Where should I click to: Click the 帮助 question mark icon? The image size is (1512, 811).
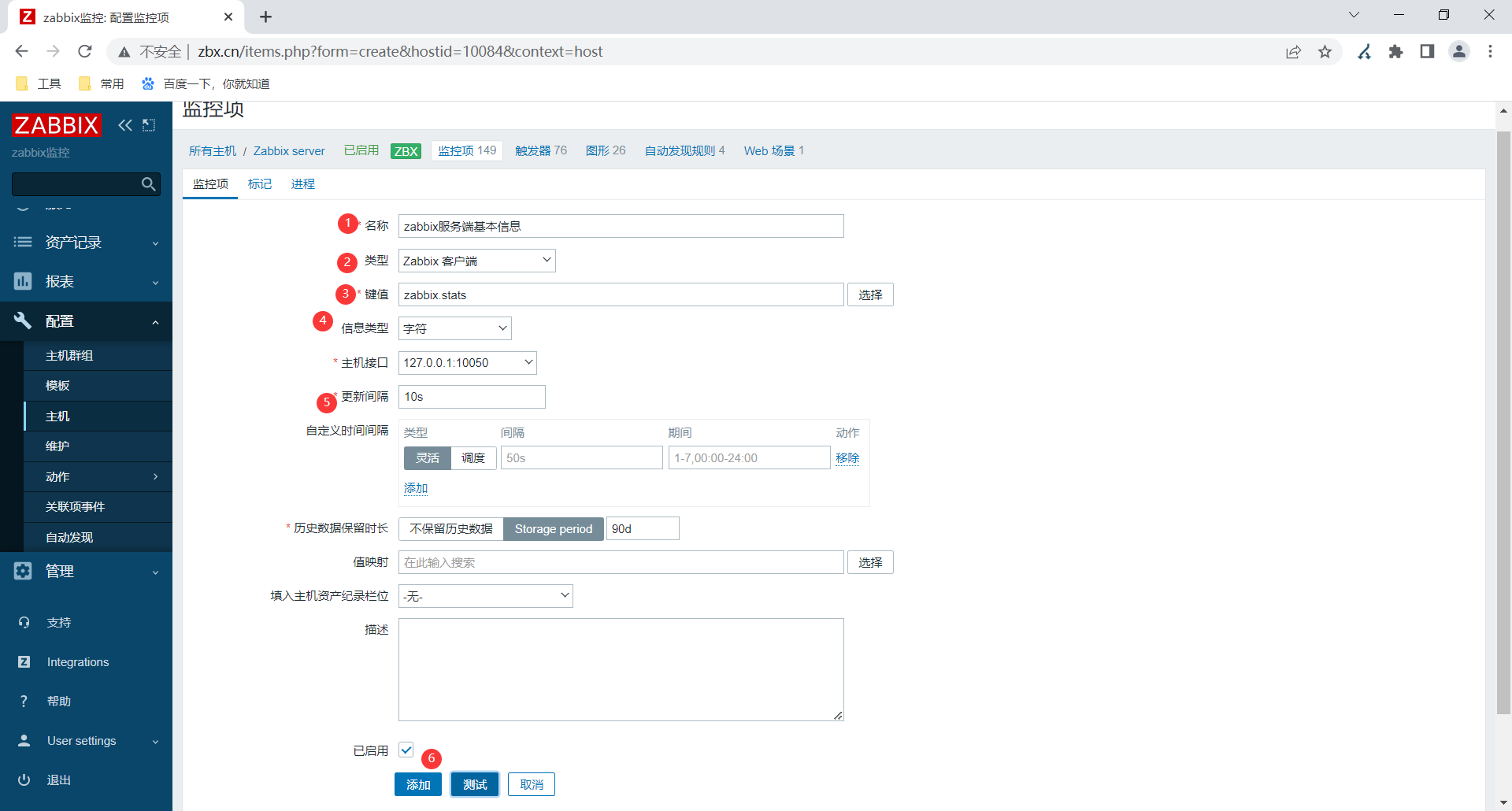[x=24, y=702]
